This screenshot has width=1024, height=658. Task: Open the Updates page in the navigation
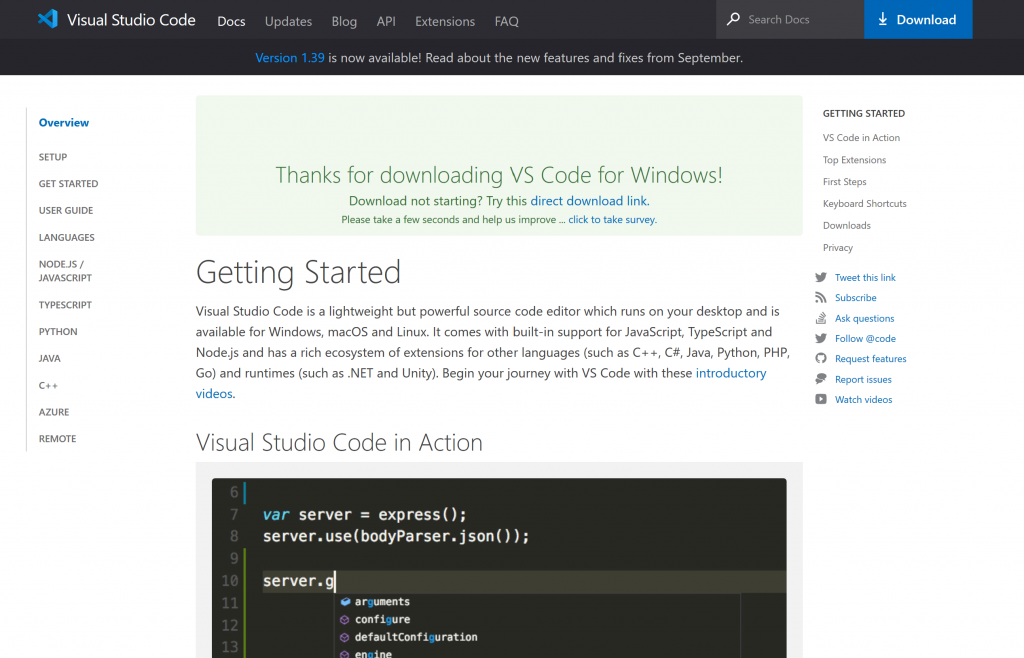(x=288, y=22)
